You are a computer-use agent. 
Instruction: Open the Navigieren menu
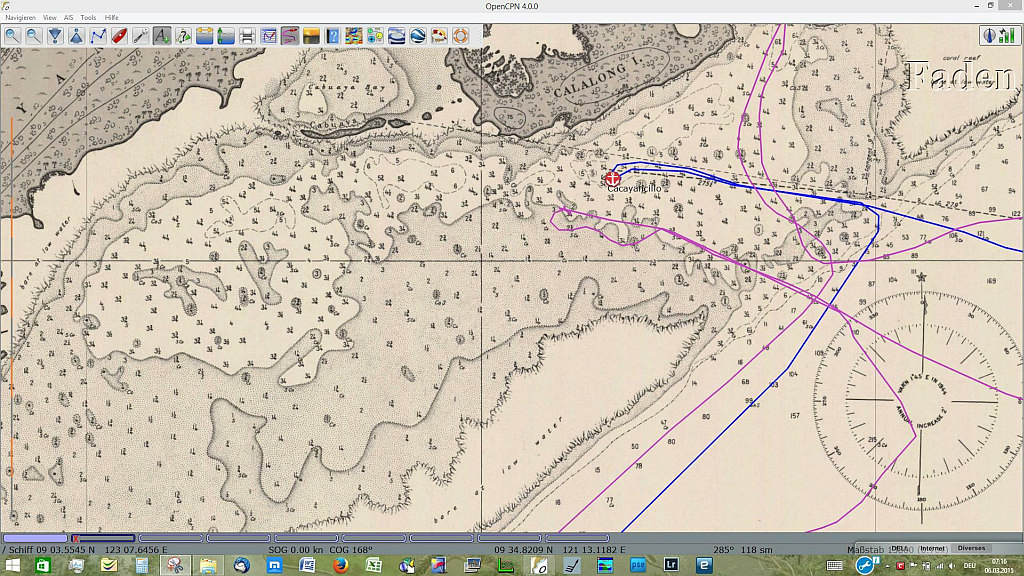point(20,18)
